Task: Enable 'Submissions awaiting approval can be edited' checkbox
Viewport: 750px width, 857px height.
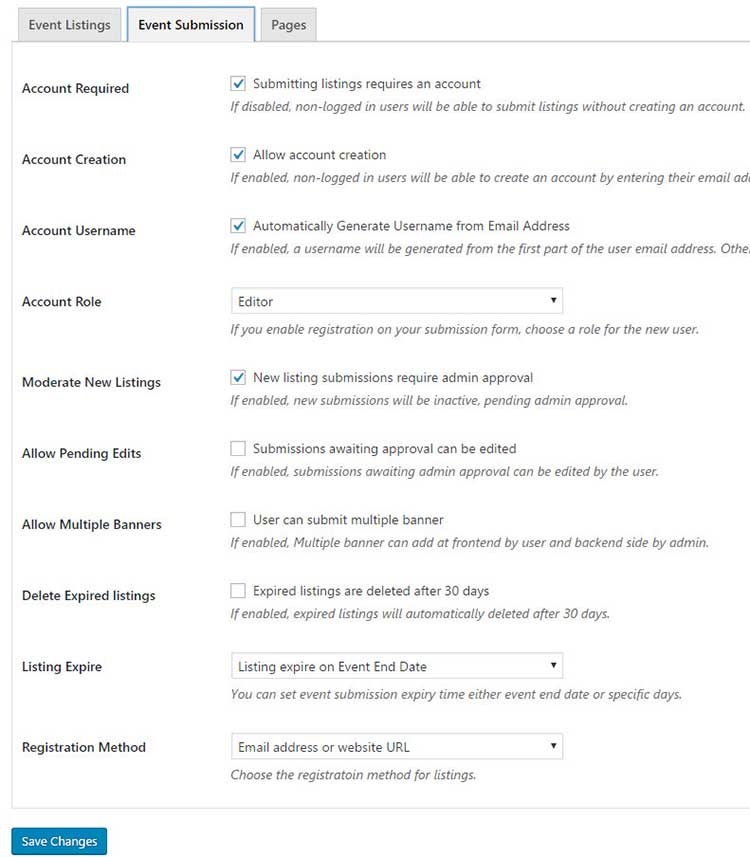Action: pos(238,449)
